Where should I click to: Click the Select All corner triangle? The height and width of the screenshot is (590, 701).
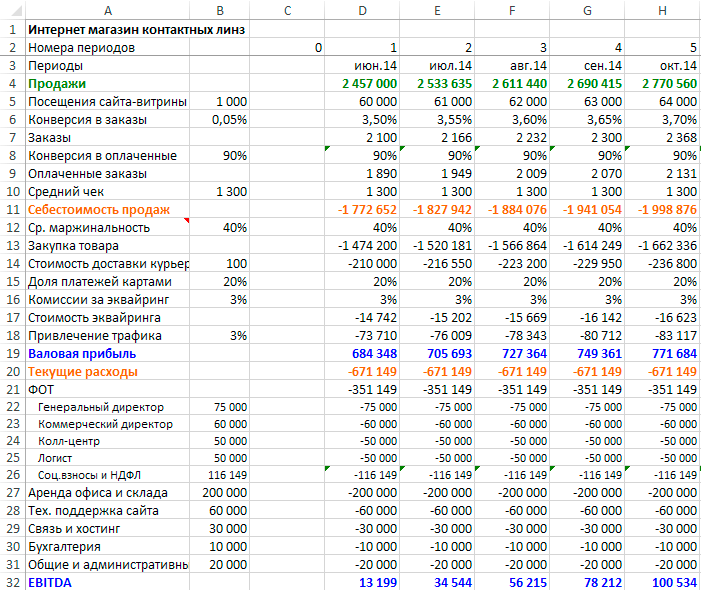coord(12,9)
